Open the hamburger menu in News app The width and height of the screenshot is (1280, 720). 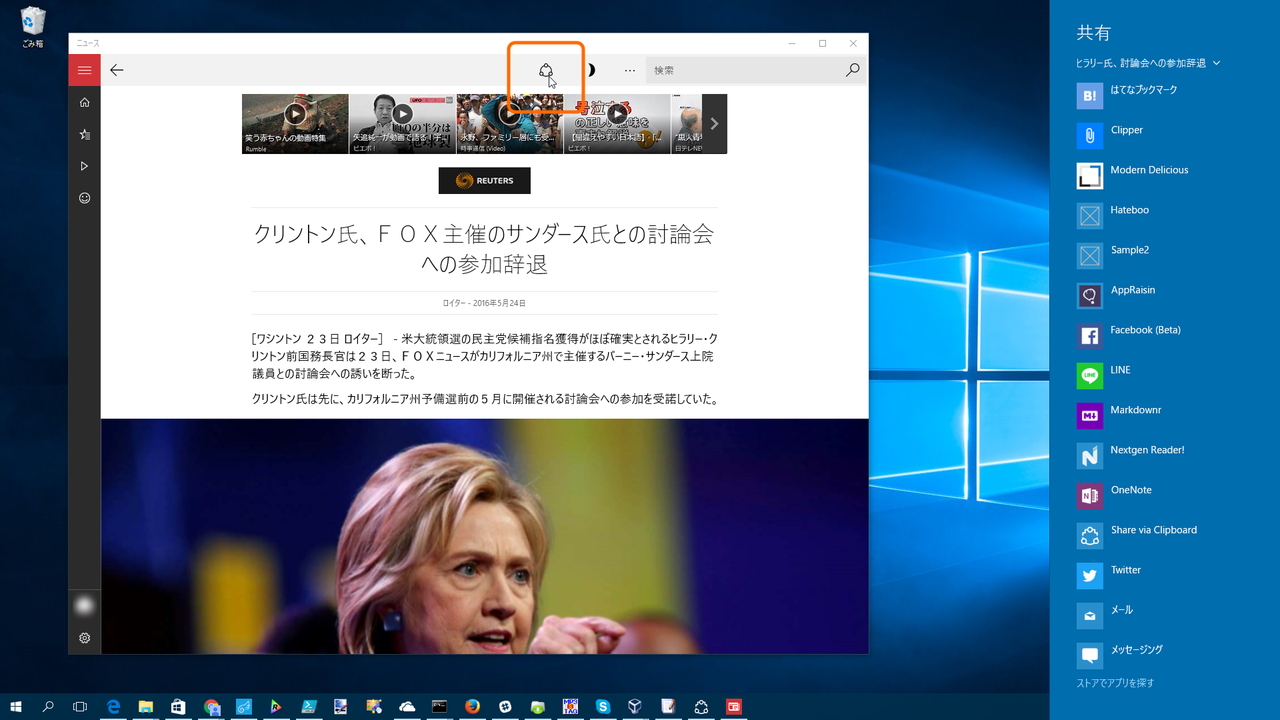[x=84, y=70]
